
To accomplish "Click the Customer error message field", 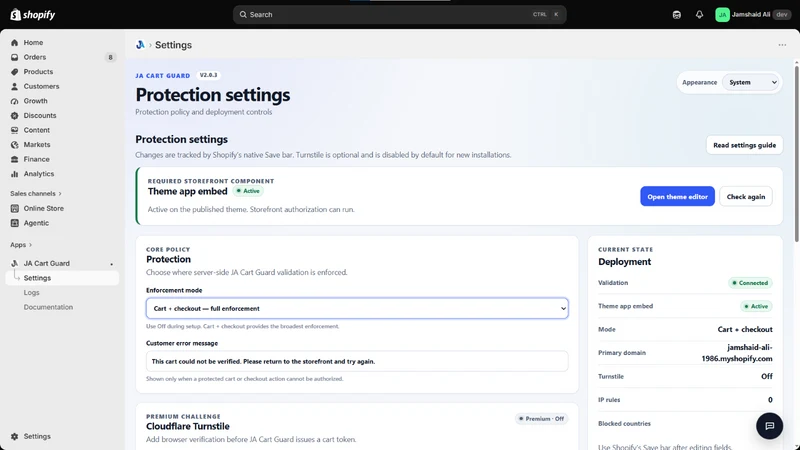I will 357,361.
